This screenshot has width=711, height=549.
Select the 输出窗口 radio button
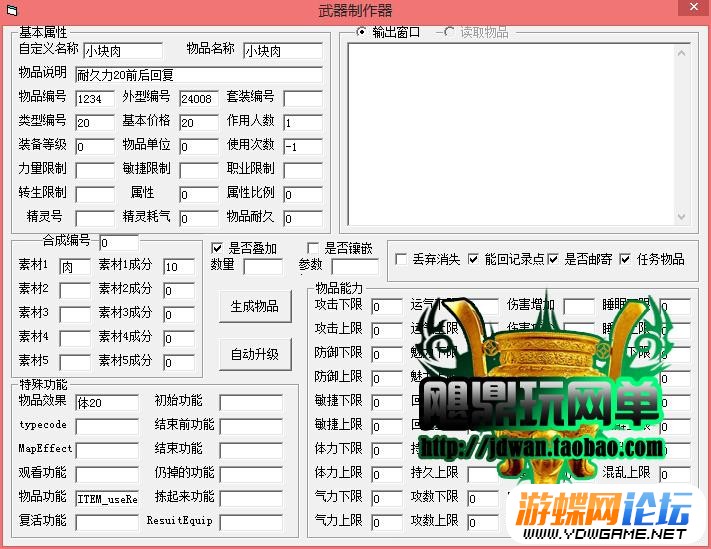pyautogui.click(x=361, y=32)
